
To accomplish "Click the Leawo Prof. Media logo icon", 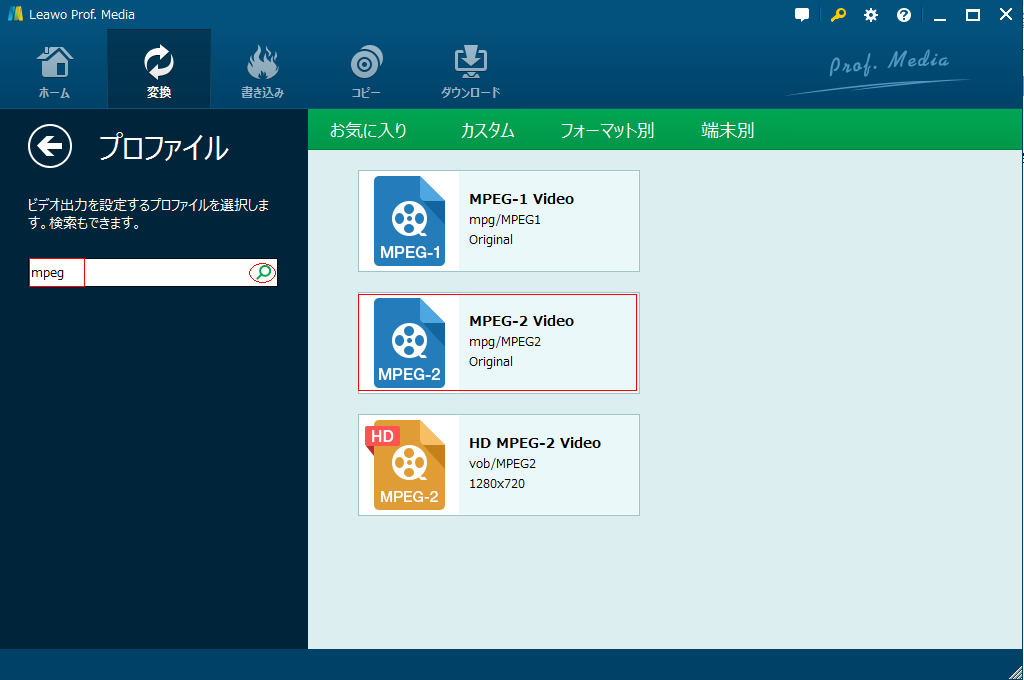I will 15,15.
